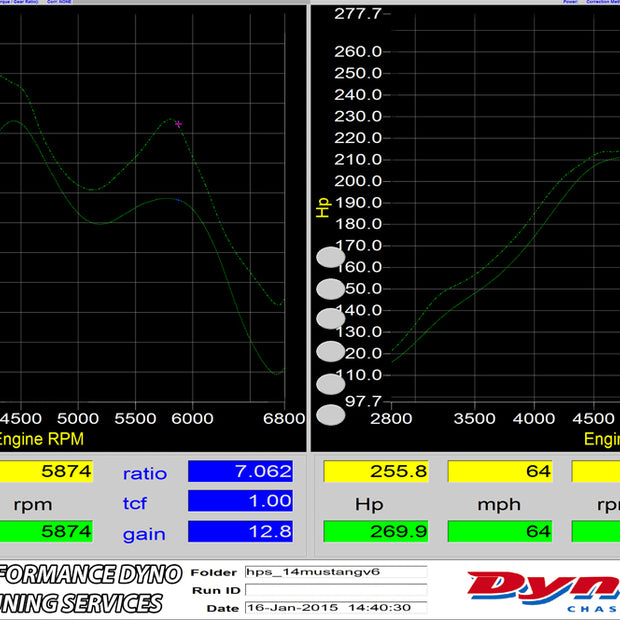
Task: Click the blue marker on lower torque curve
Action: pyautogui.click(x=178, y=201)
